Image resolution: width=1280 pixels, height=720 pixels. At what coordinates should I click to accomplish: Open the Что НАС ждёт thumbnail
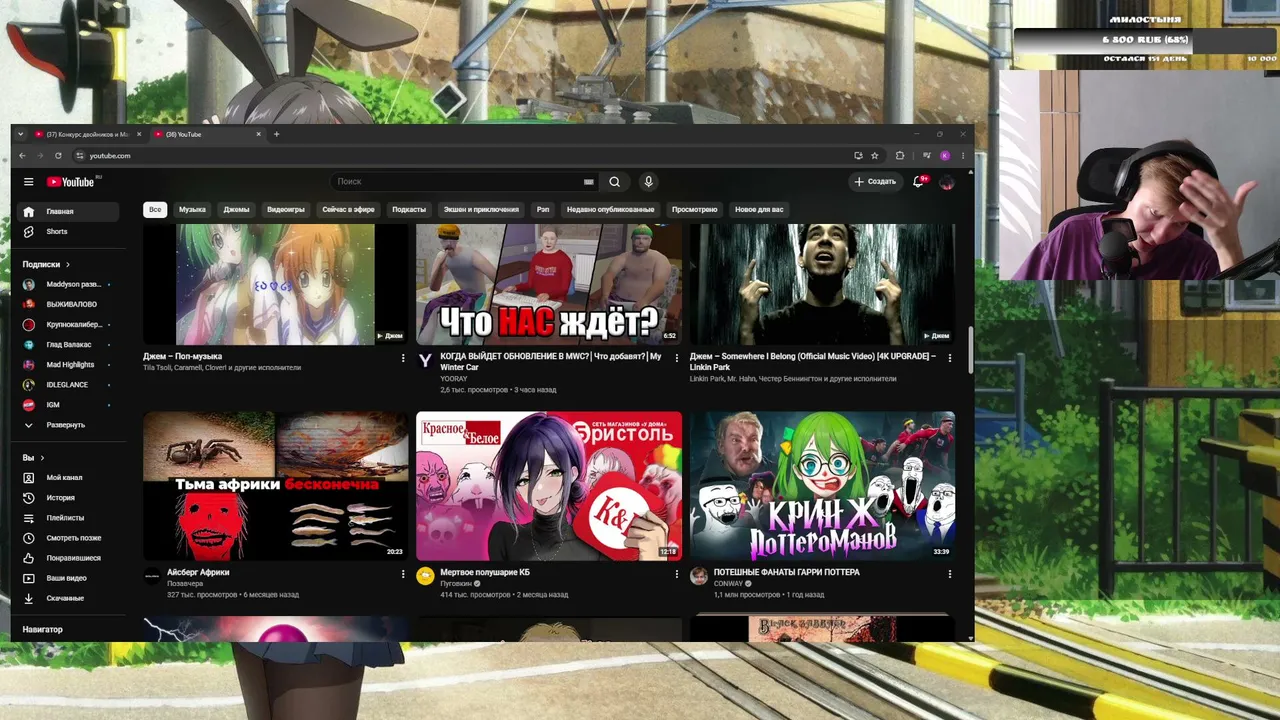pos(549,284)
